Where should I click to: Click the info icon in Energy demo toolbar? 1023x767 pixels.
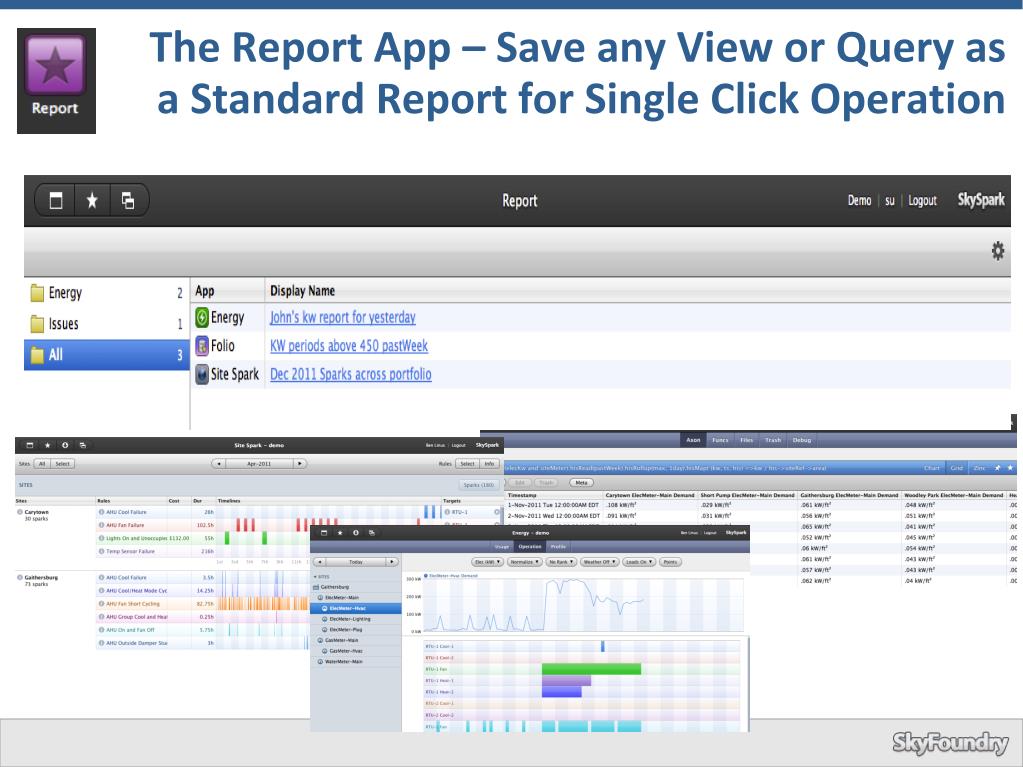(356, 533)
